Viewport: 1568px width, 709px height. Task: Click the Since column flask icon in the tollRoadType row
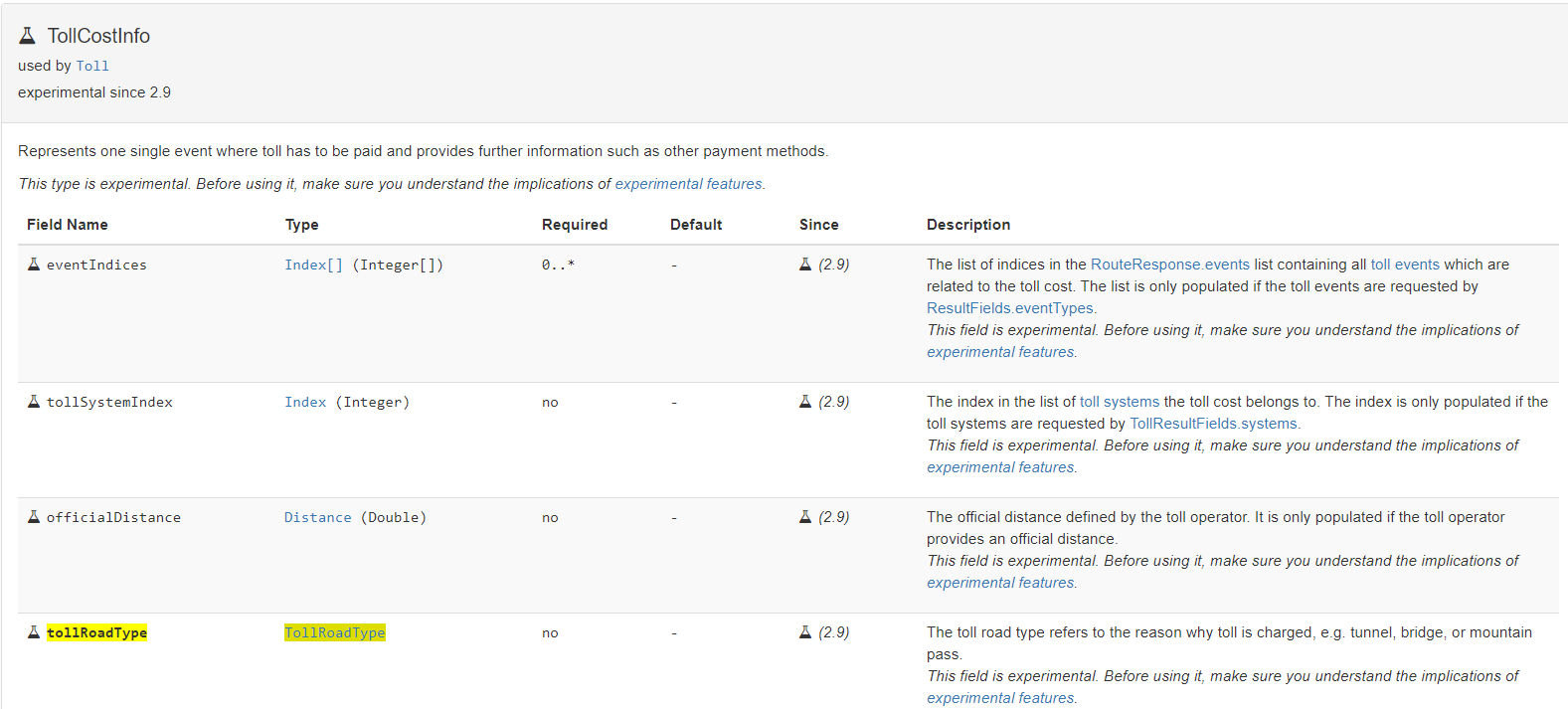coord(805,632)
